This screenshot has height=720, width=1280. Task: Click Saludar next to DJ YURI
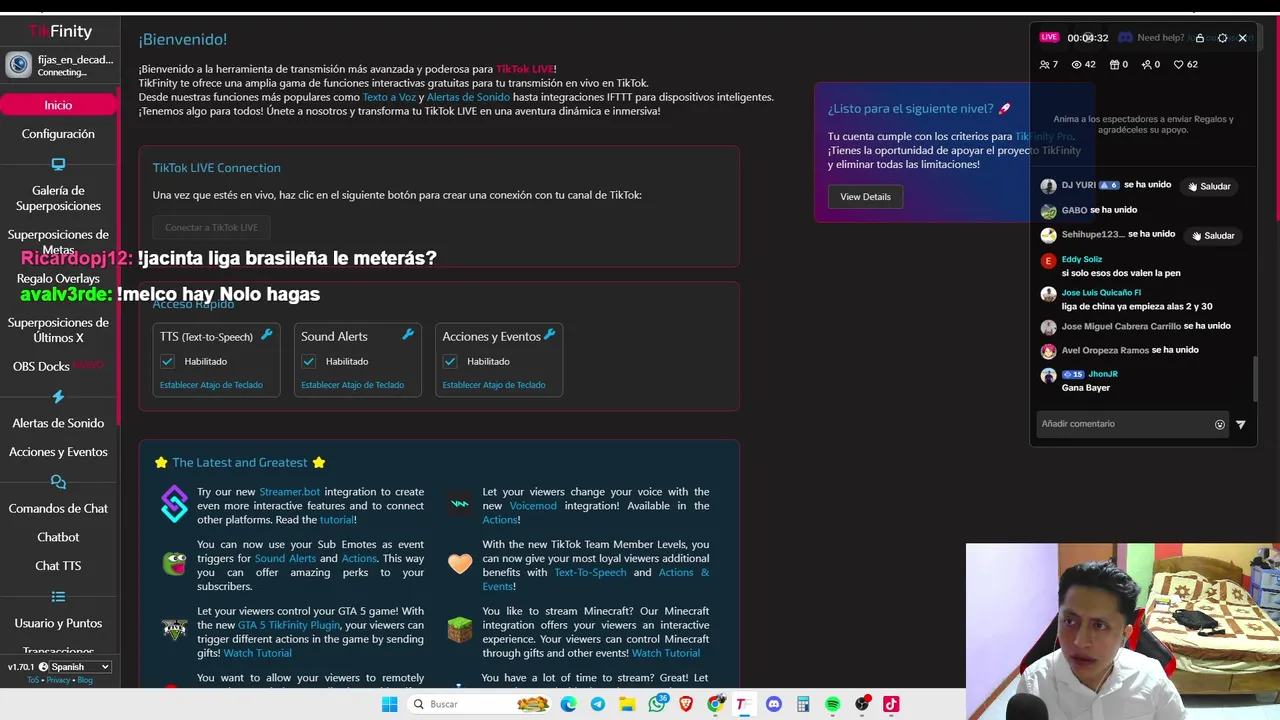(1208, 186)
